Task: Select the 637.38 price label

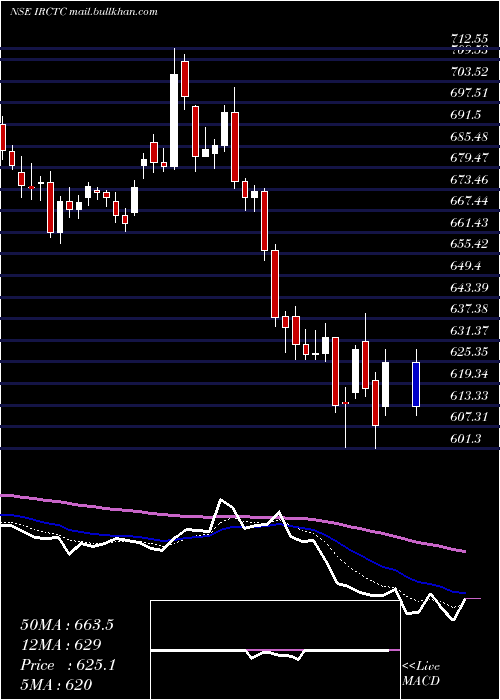Action: point(469,308)
